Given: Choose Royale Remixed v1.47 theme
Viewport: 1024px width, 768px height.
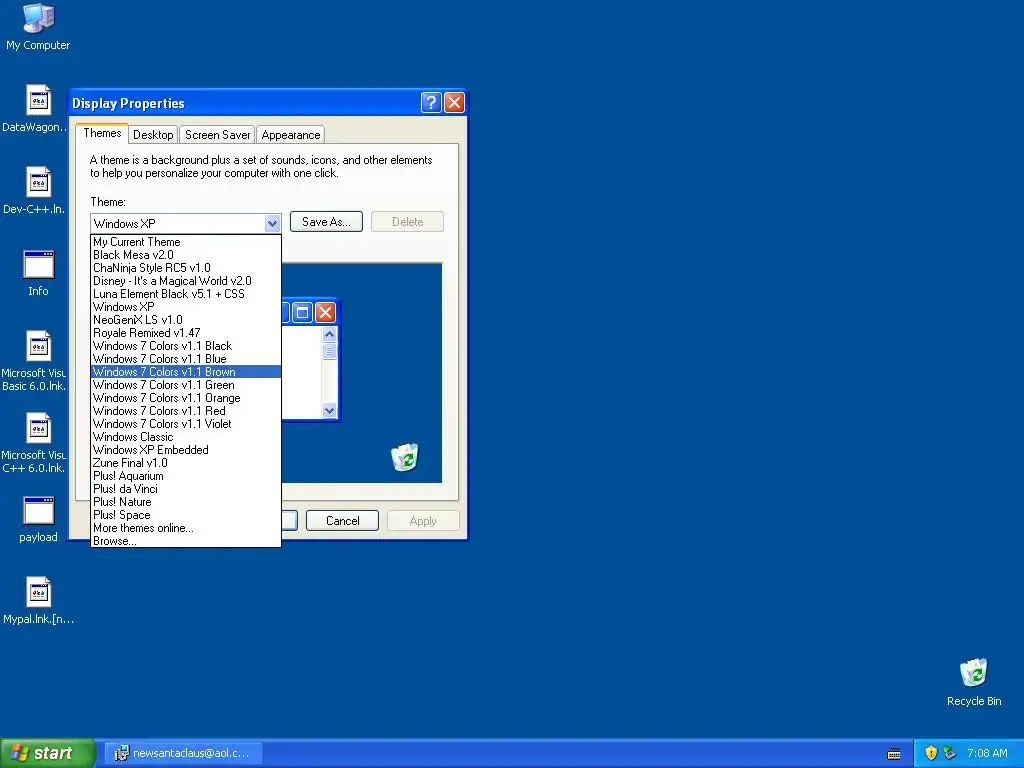Looking at the screenshot, I should (185, 333).
